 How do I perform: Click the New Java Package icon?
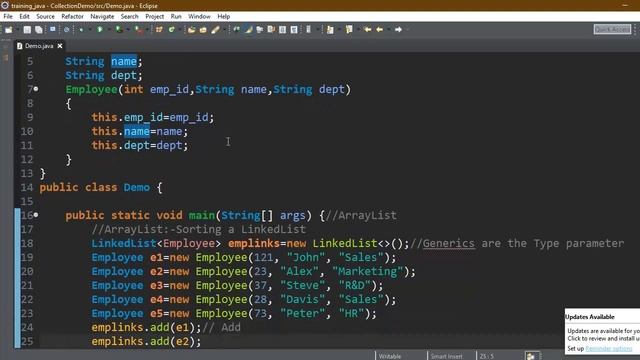click(x=159, y=29)
